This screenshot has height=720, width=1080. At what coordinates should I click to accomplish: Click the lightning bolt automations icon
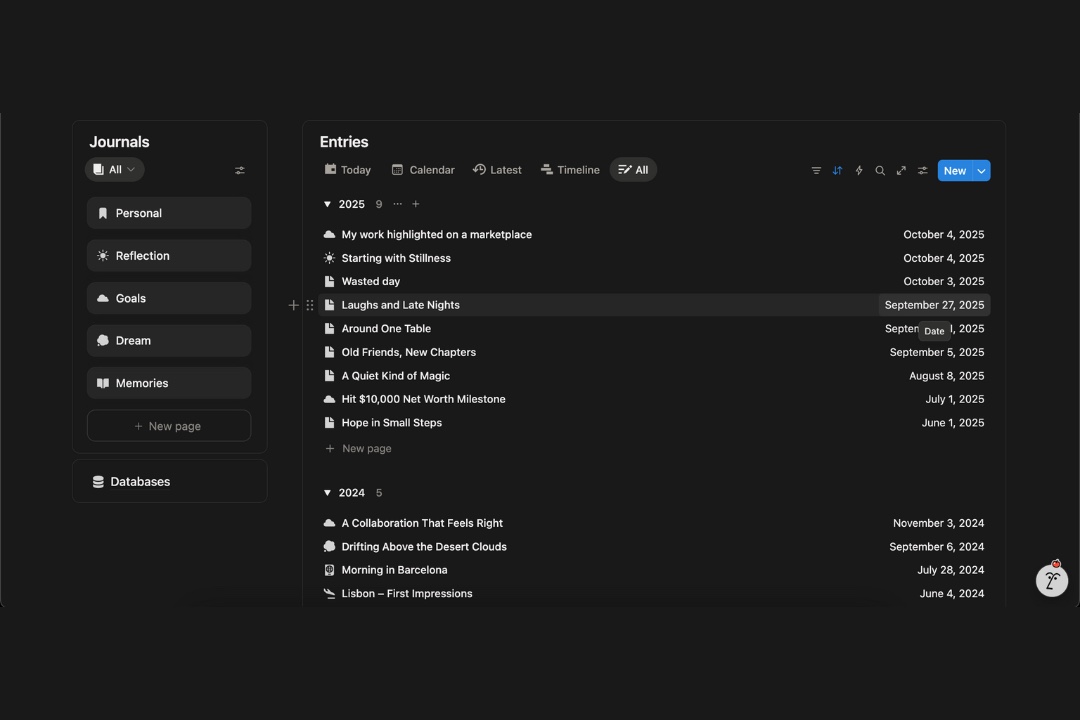(x=859, y=171)
